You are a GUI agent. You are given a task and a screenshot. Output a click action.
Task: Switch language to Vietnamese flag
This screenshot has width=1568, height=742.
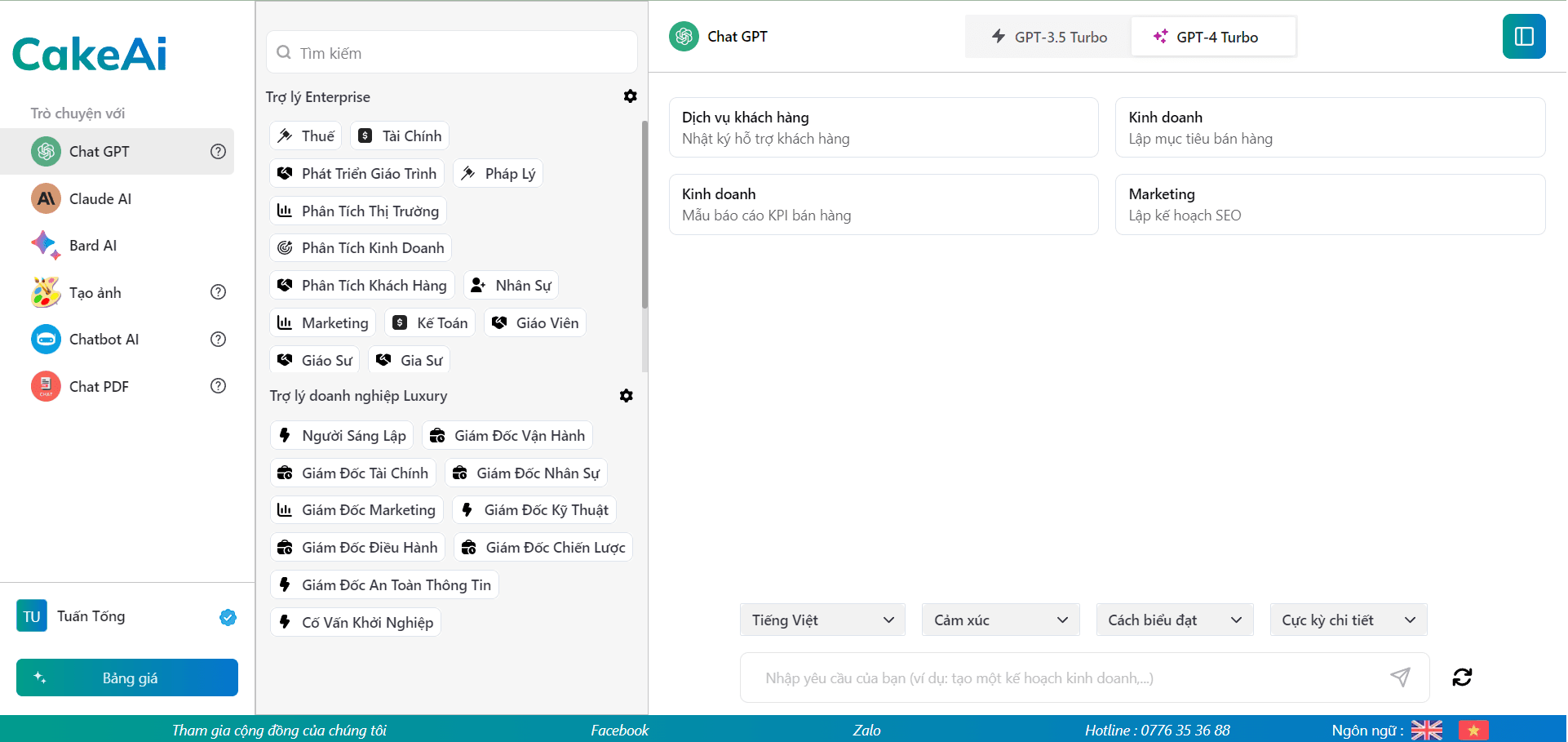[x=1473, y=730]
